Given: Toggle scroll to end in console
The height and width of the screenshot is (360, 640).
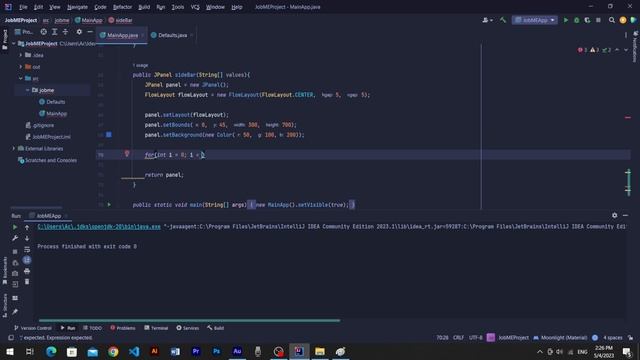Looking at the screenshot, I should (27, 260).
